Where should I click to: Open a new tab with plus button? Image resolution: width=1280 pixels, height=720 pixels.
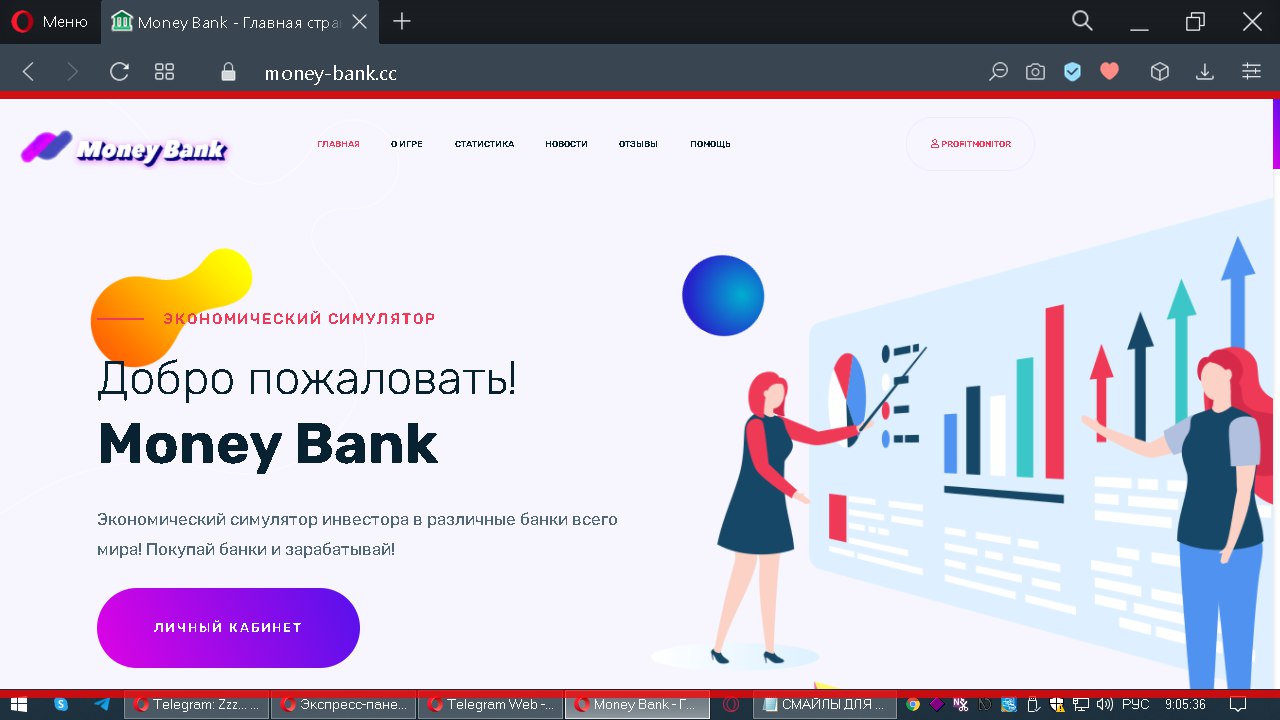pyautogui.click(x=402, y=21)
